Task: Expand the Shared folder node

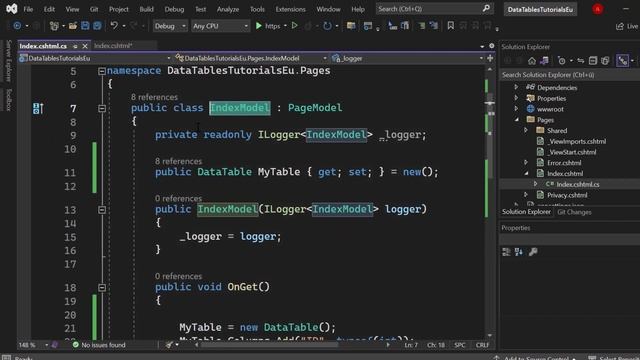Action: [526, 130]
